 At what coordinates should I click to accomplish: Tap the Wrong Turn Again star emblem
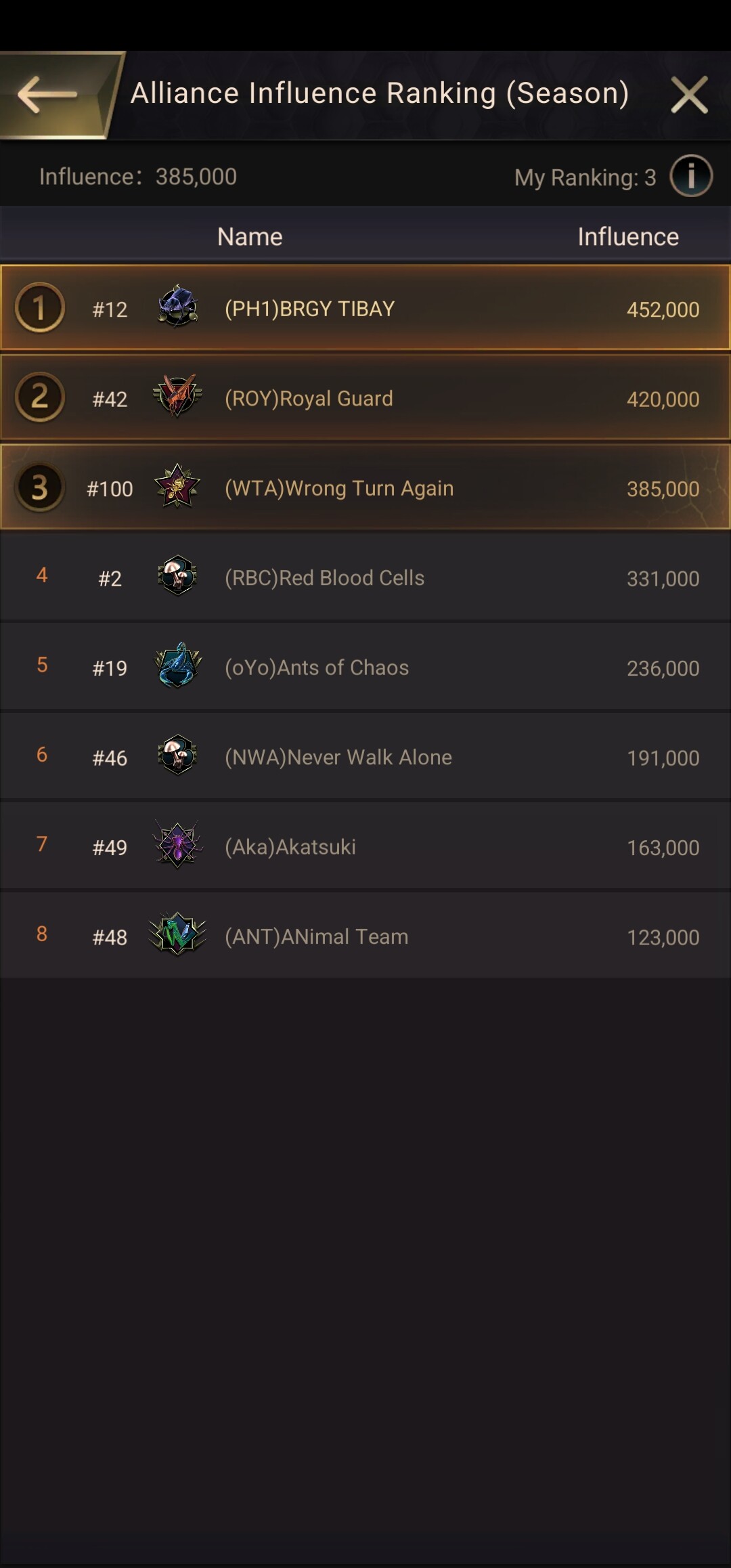point(177,487)
